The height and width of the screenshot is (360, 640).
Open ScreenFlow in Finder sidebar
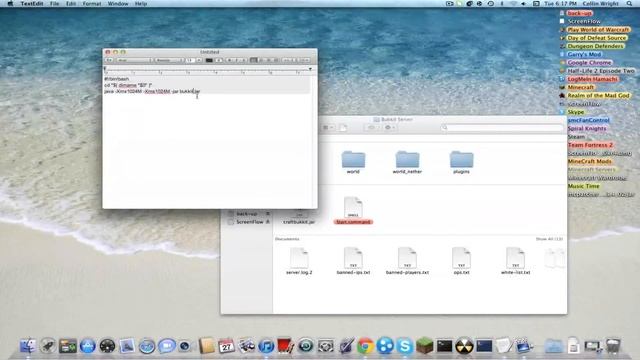tap(249, 222)
